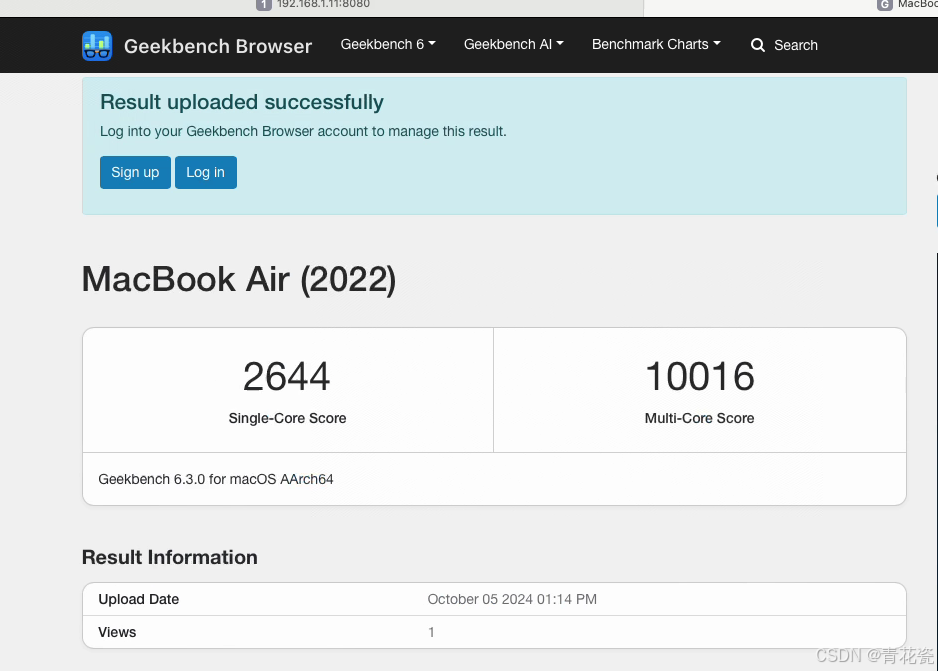Click the Search magnifier icon
Screen dimensions: 938x671
tap(757, 45)
